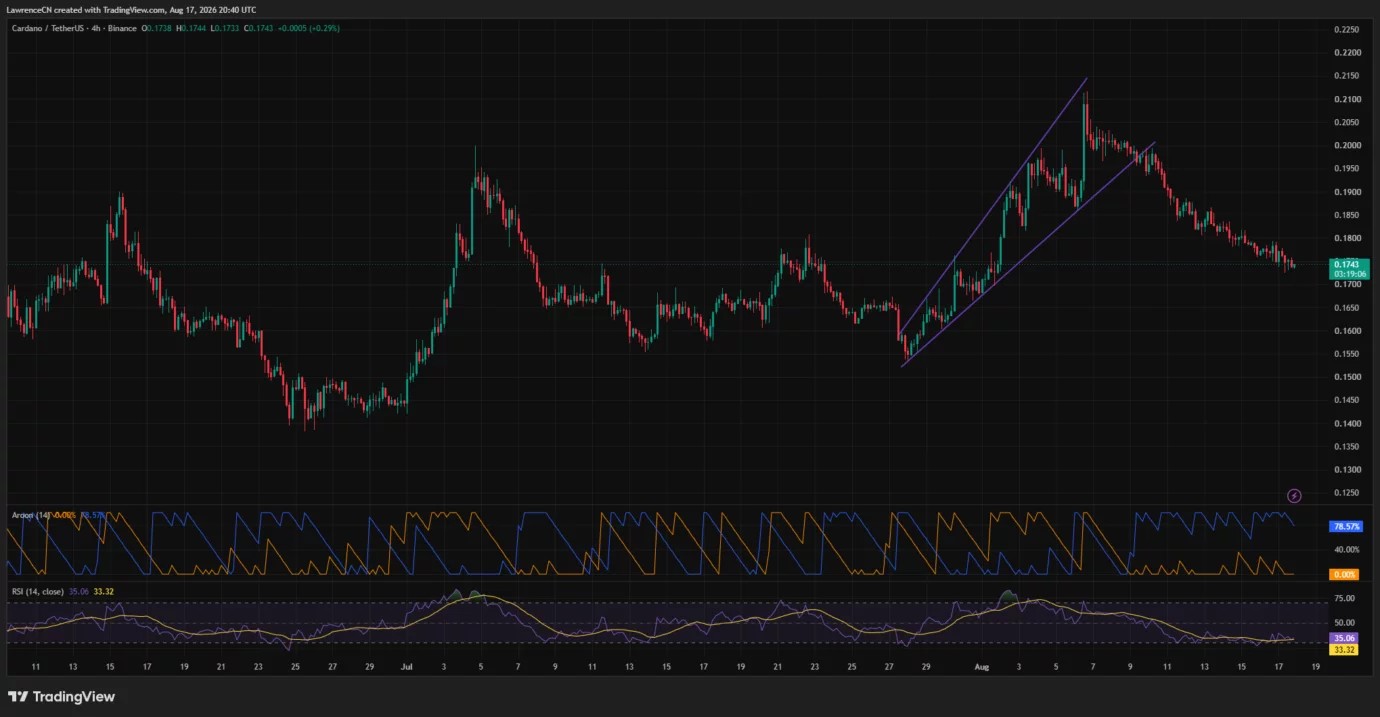Click the 40.00% Aroon scale label
Viewport: 1380px width, 717px height.
(x=1346, y=550)
